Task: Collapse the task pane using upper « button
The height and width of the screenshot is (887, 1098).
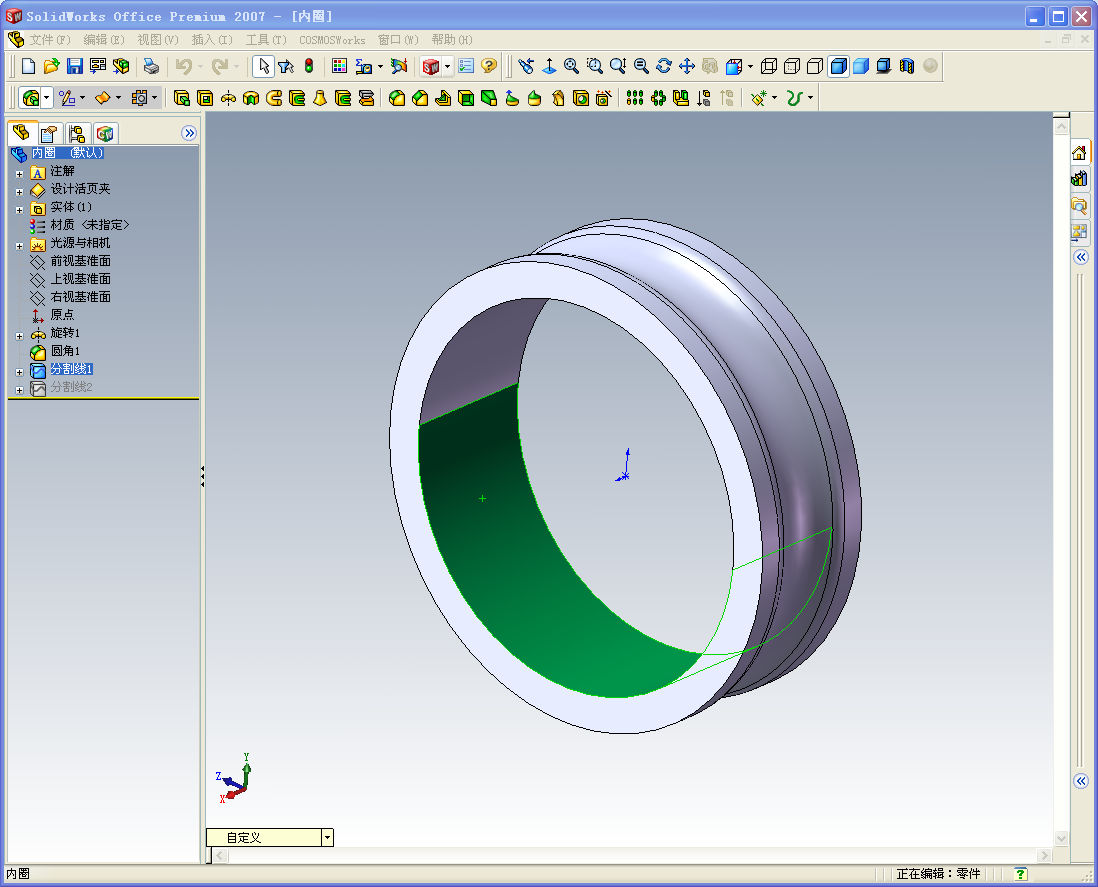Action: 1080,257
